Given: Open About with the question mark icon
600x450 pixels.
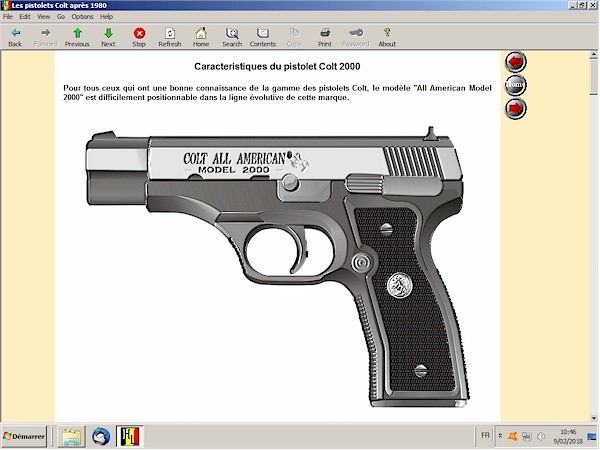Looking at the screenshot, I should pos(387,37).
